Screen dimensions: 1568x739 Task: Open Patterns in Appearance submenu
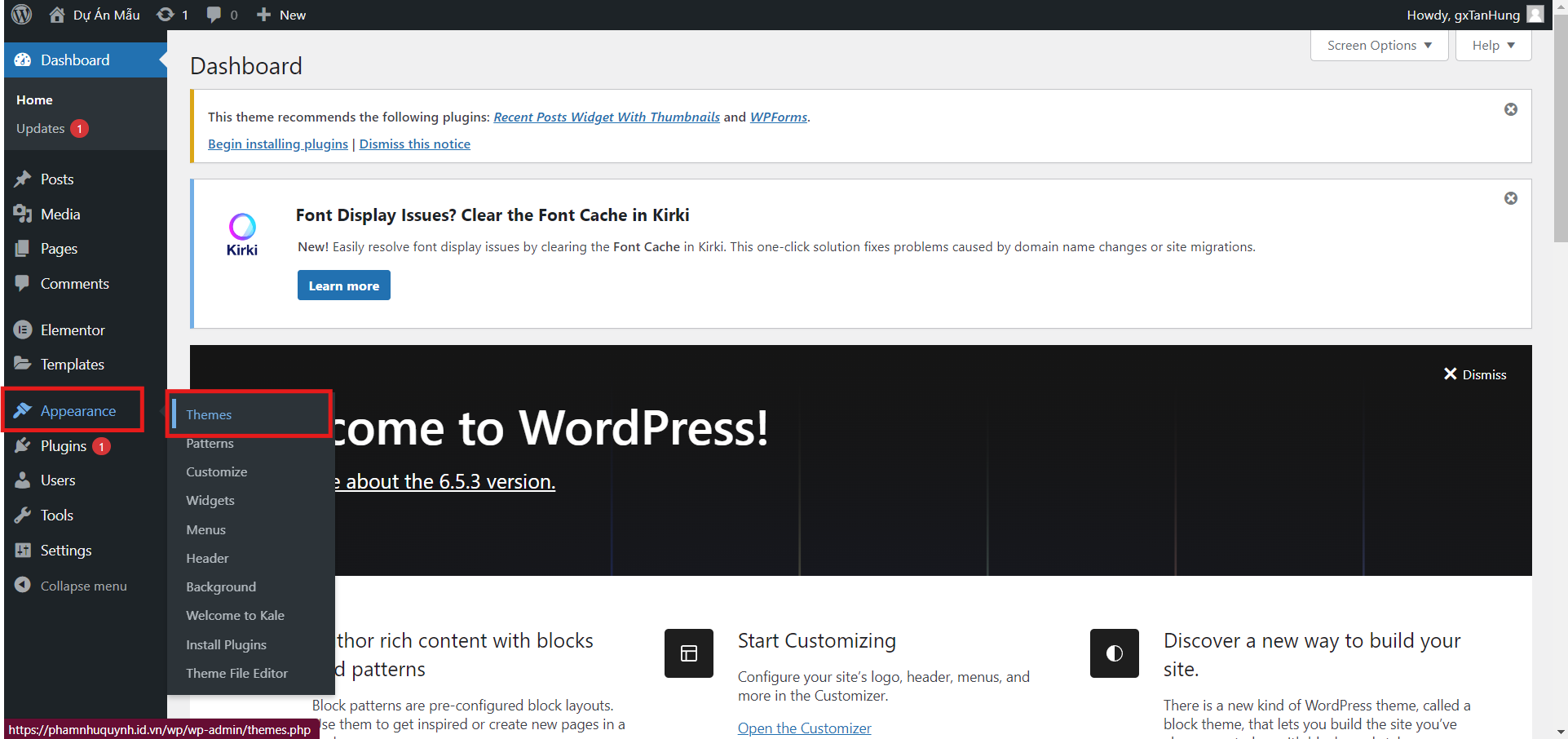(210, 443)
